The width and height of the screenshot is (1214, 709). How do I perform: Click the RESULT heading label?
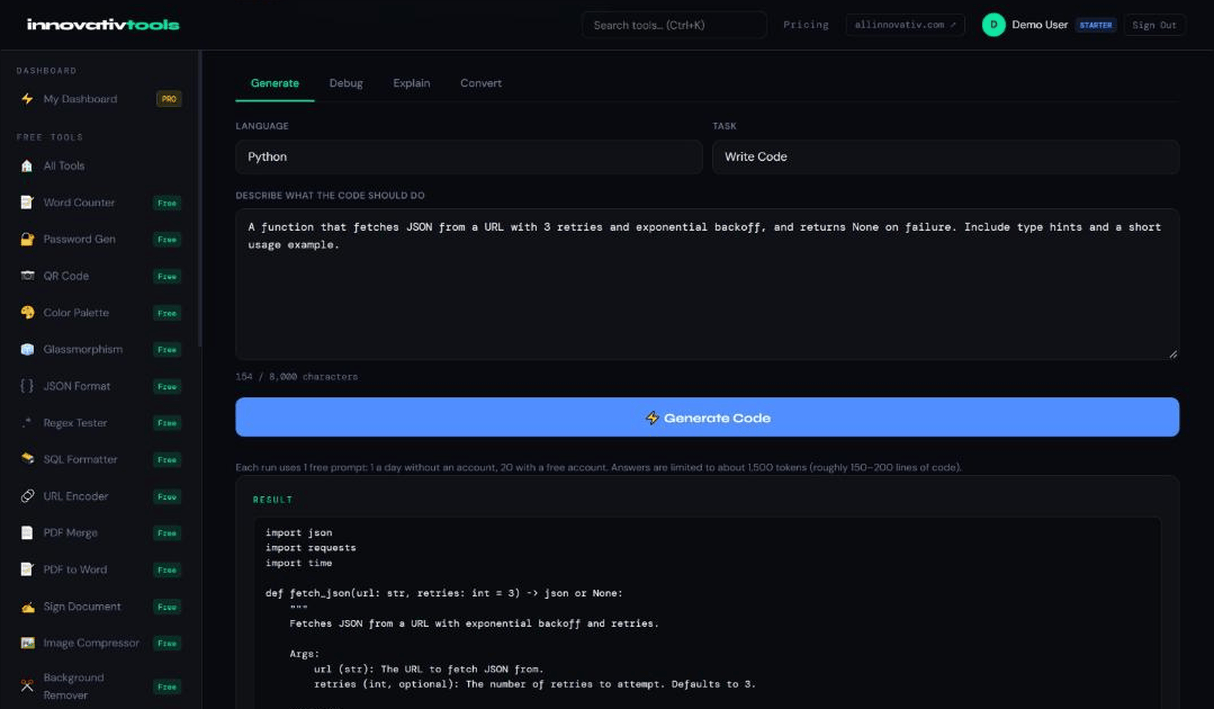tap(273, 500)
